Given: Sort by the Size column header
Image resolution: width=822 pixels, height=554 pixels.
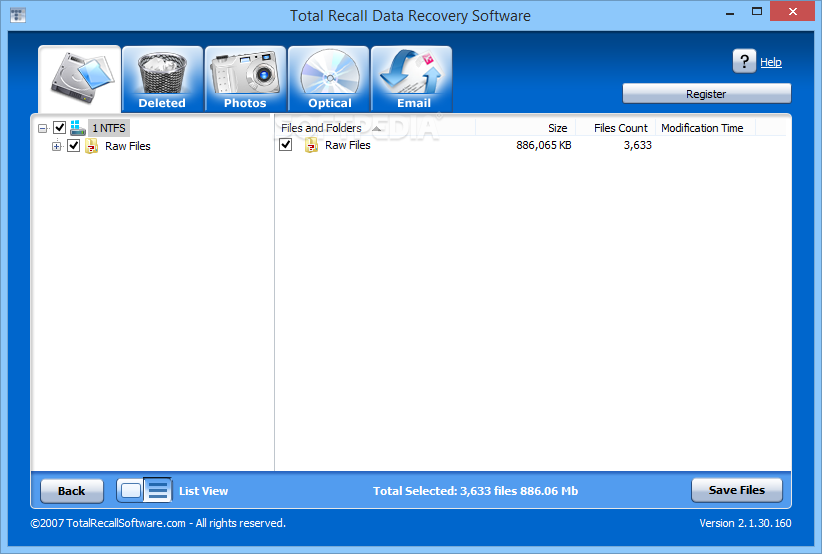Looking at the screenshot, I should tap(525, 128).
